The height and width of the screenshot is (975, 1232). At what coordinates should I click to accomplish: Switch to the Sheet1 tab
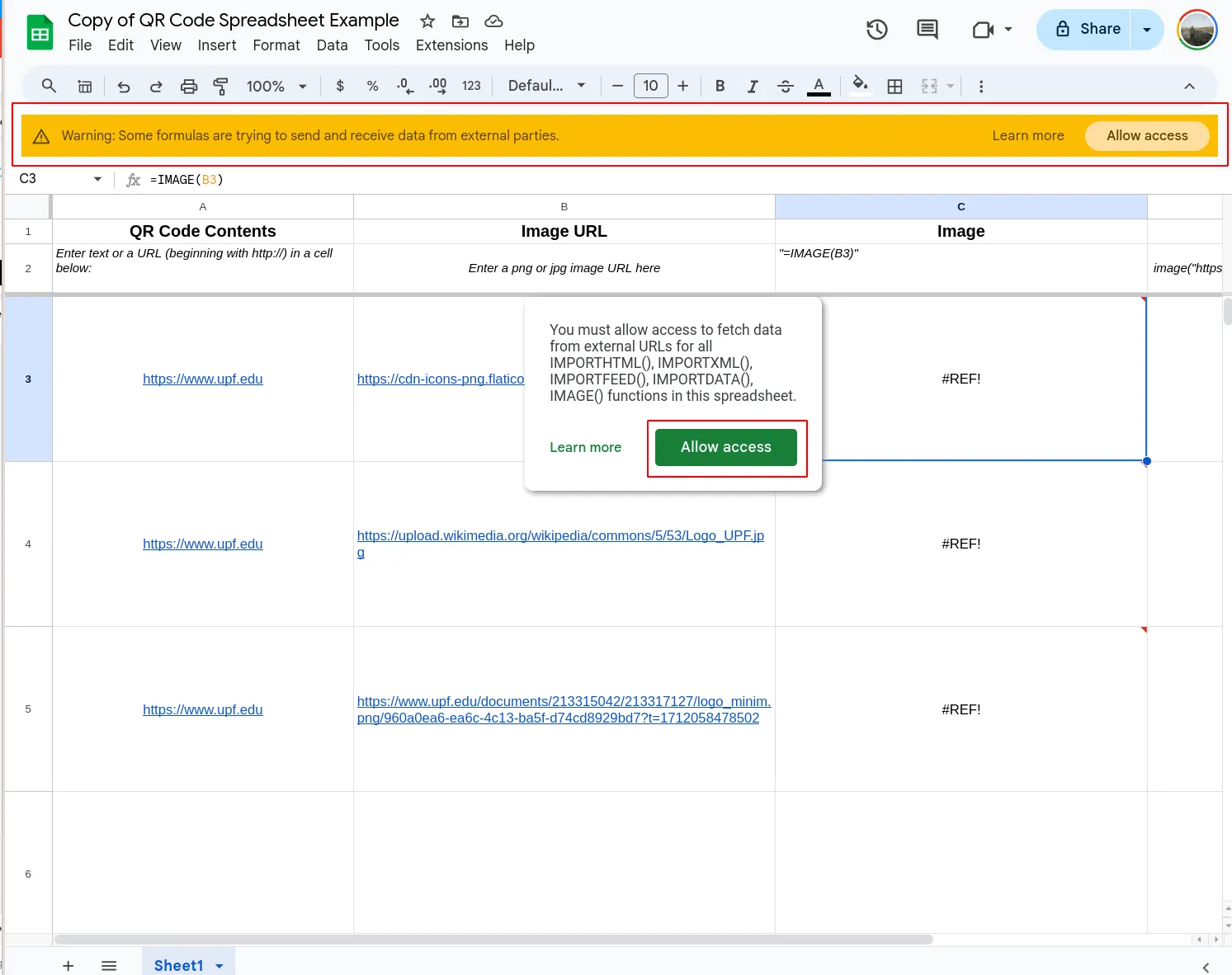(178, 964)
